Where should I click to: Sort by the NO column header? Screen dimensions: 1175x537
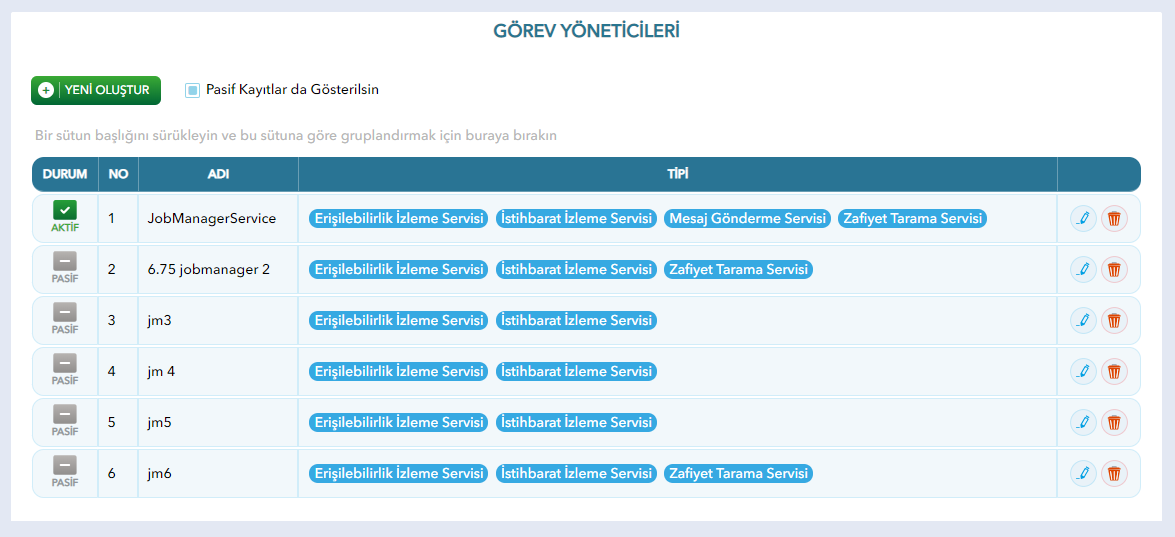[x=118, y=174]
